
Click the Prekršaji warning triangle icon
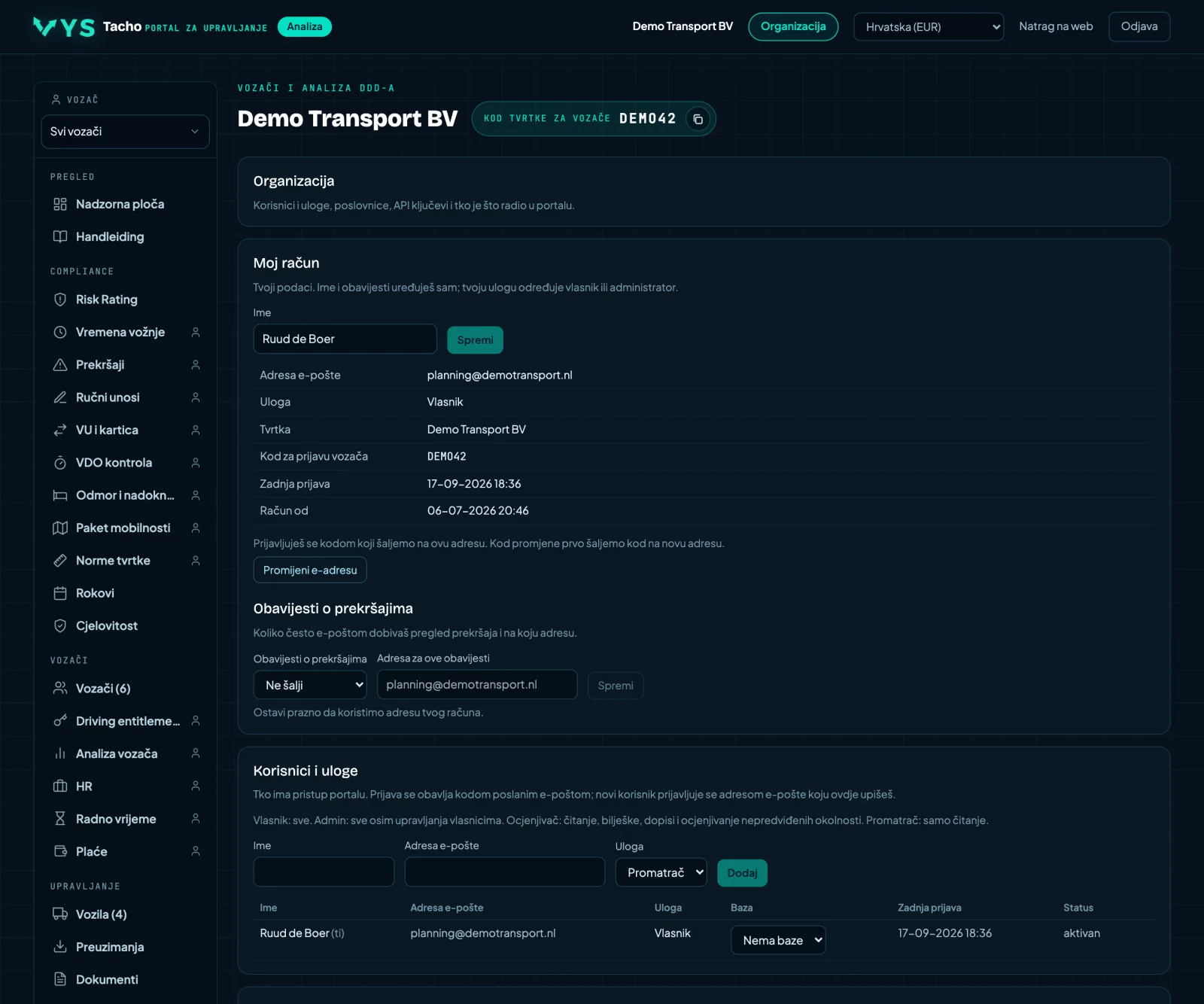(x=60, y=364)
